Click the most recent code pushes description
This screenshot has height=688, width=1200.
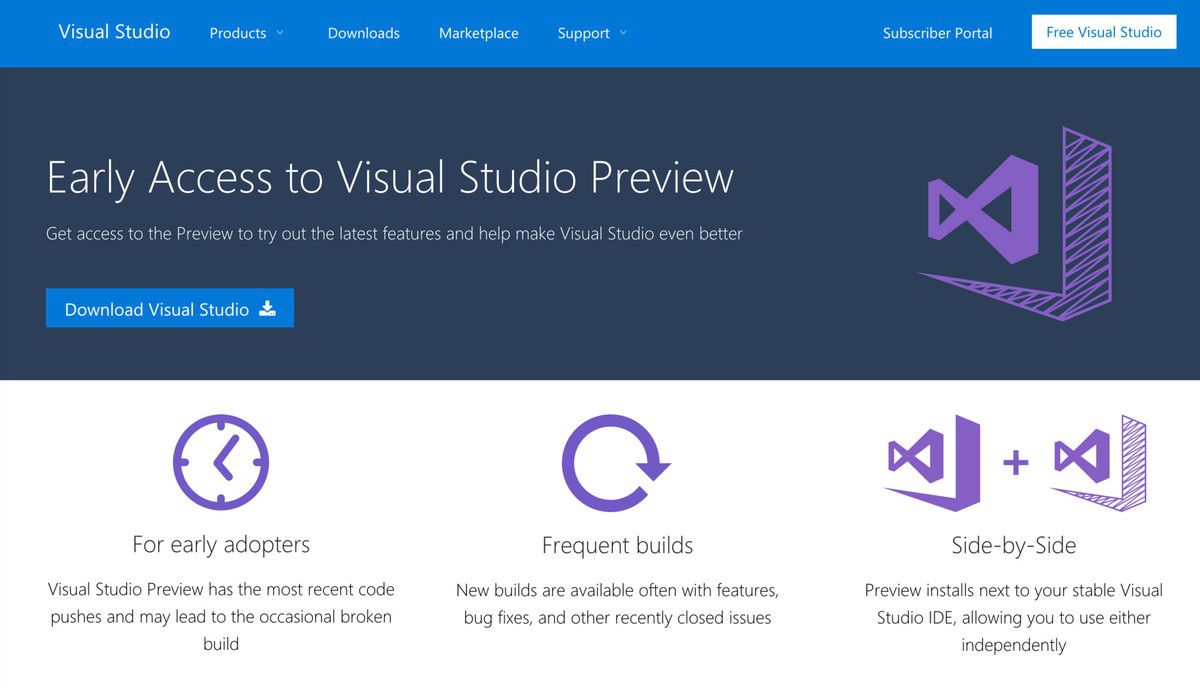point(221,616)
